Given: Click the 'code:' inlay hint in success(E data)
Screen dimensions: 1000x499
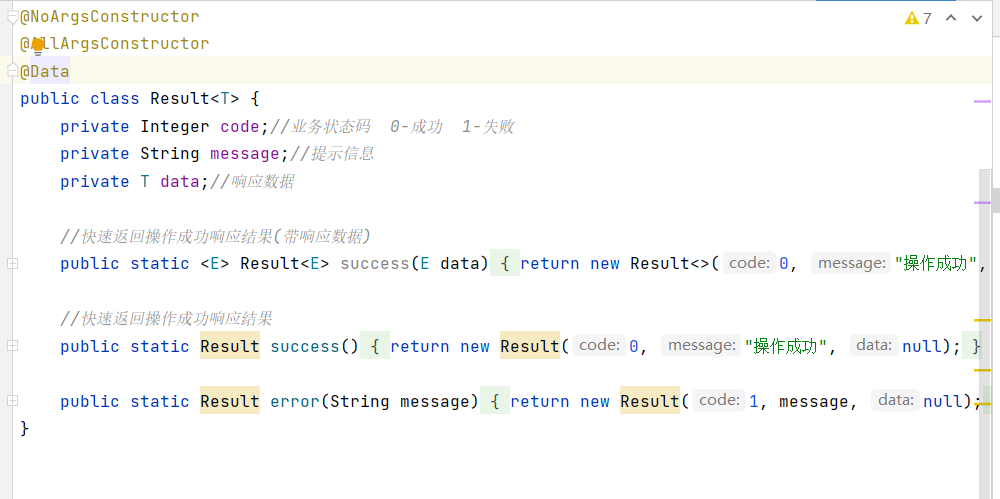Looking at the screenshot, I should click(x=751, y=263).
